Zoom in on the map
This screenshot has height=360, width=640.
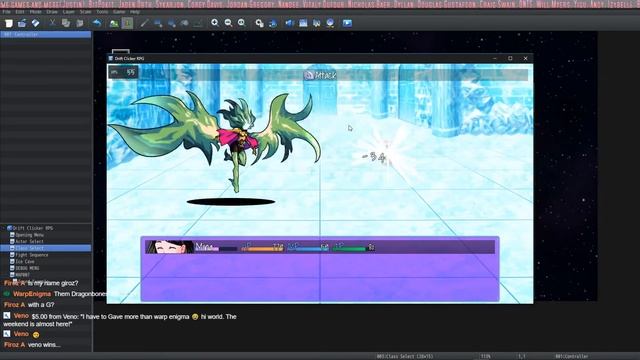click(215, 23)
